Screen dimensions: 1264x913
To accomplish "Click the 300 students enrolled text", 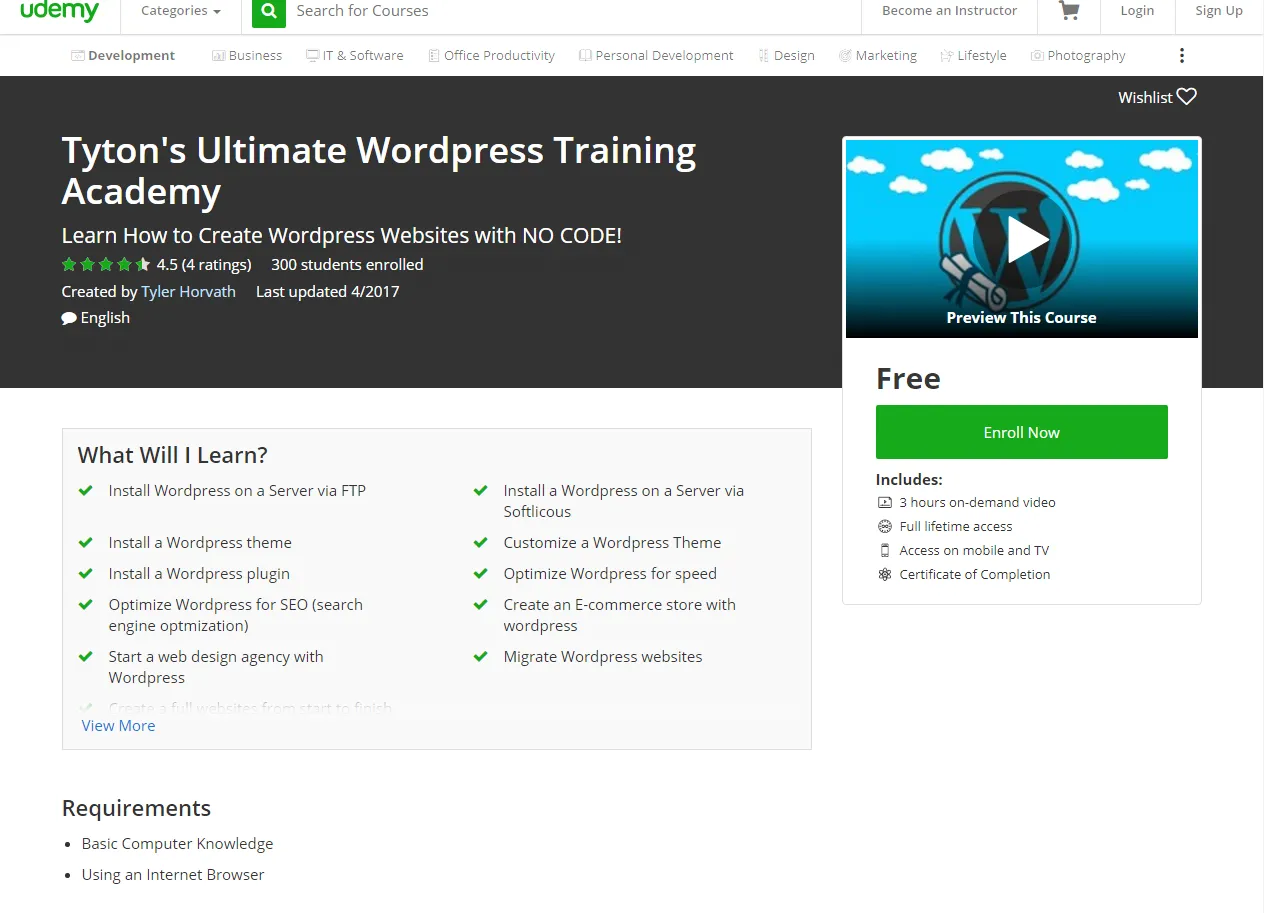I will pyautogui.click(x=347, y=265).
